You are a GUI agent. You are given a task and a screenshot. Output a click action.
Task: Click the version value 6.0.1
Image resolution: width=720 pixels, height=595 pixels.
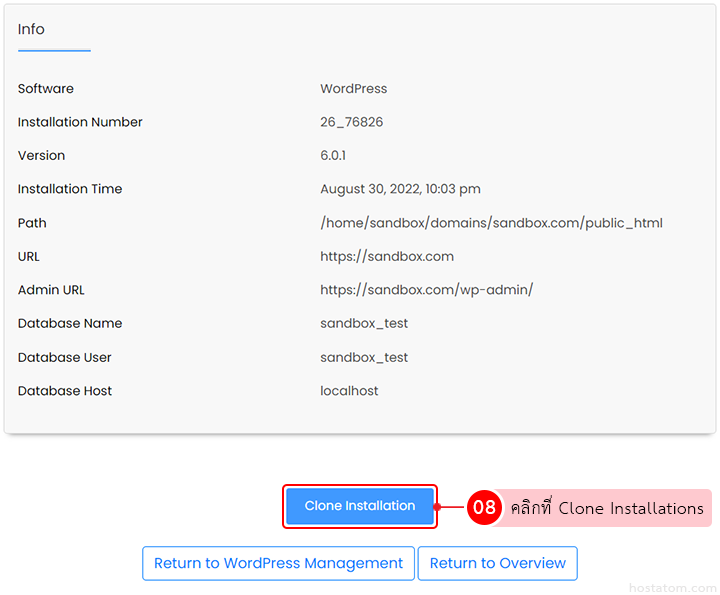[x=333, y=156]
